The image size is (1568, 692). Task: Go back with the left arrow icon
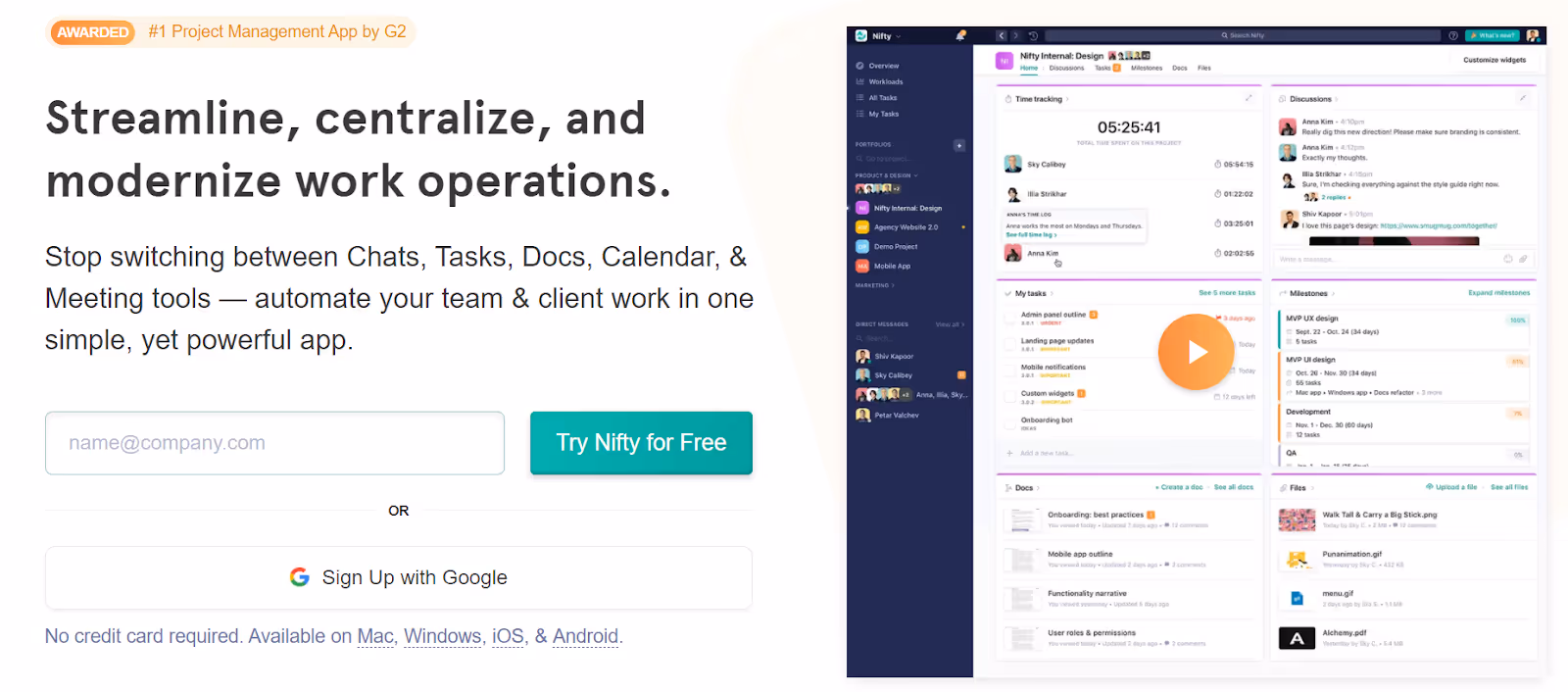click(1002, 35)
